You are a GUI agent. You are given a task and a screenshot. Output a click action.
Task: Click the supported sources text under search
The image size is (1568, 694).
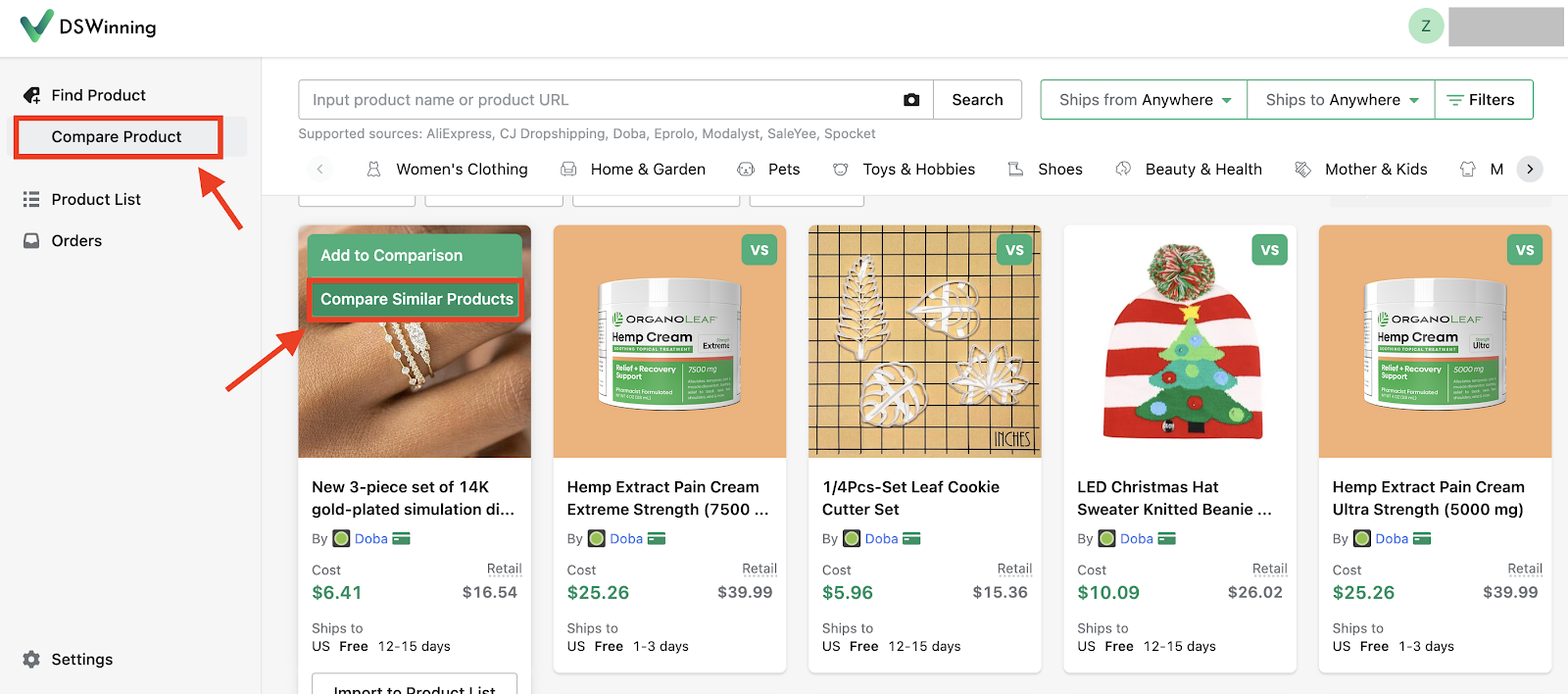pyautogui.click(x=586, y=133)
